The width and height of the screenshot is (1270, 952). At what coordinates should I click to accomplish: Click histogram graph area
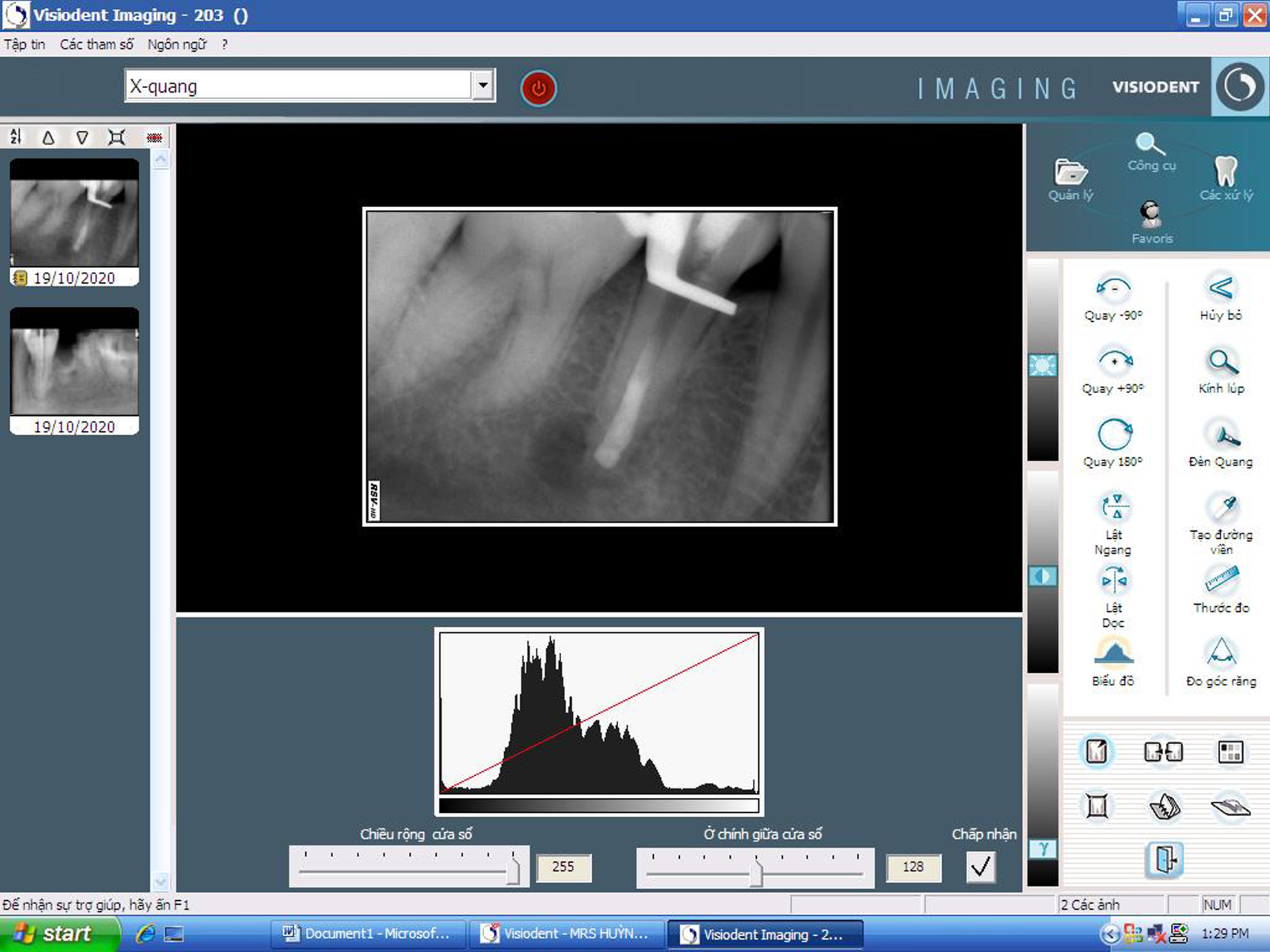(x=599, y=712)
